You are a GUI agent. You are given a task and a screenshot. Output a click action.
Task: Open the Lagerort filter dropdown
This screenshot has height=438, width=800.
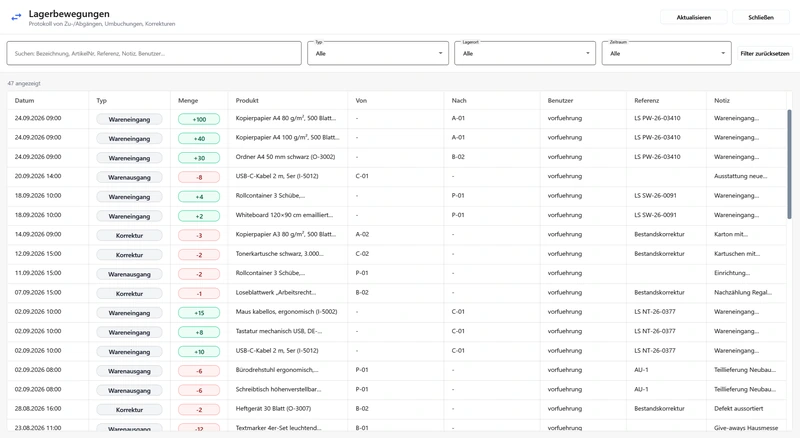525,53
